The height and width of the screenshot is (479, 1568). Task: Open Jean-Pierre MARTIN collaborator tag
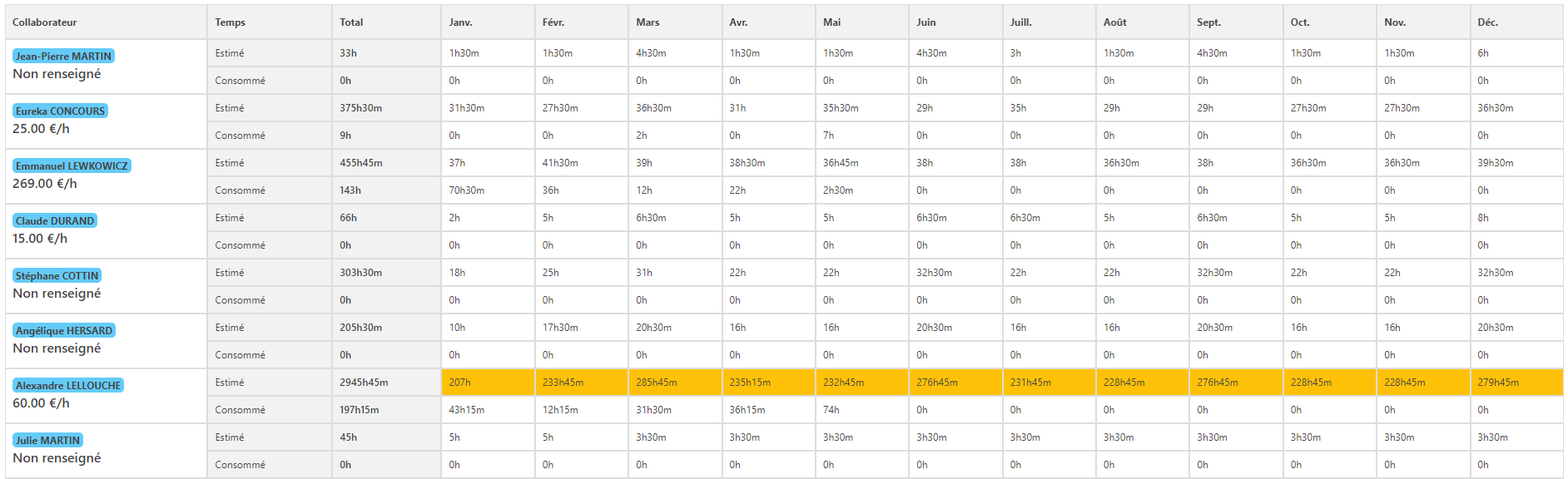pyautogui.click(x=63, y=56)
